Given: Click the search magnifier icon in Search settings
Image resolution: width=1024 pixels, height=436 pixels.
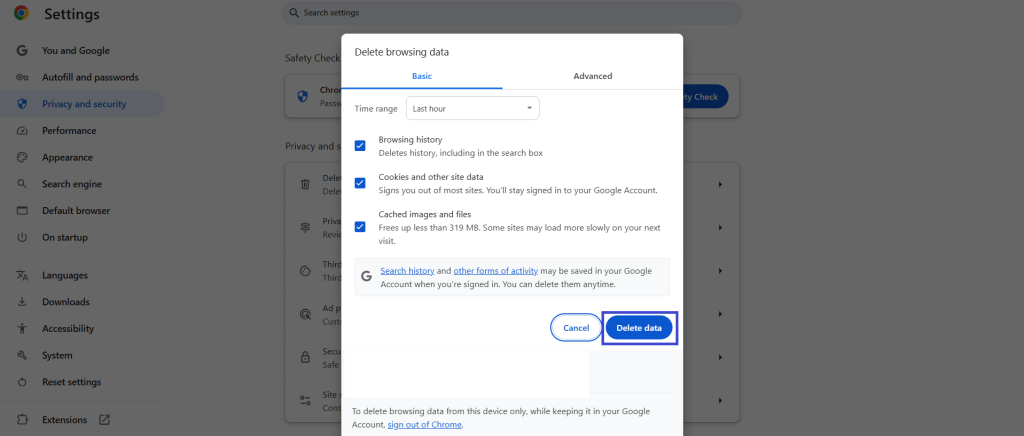Looking at the screenshot, I should 294,12.
